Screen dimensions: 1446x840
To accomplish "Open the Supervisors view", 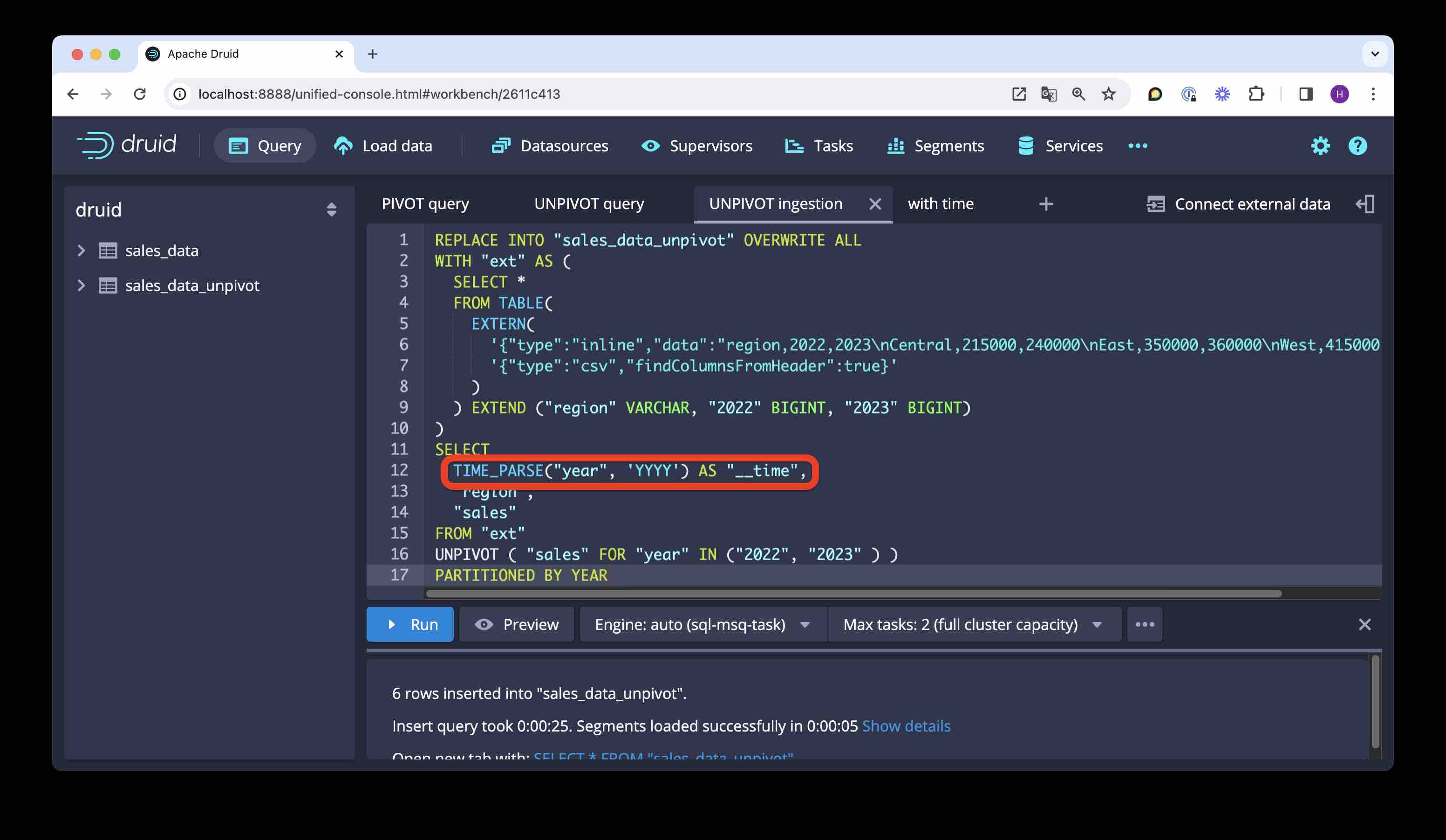I will [x=696, y=146].
